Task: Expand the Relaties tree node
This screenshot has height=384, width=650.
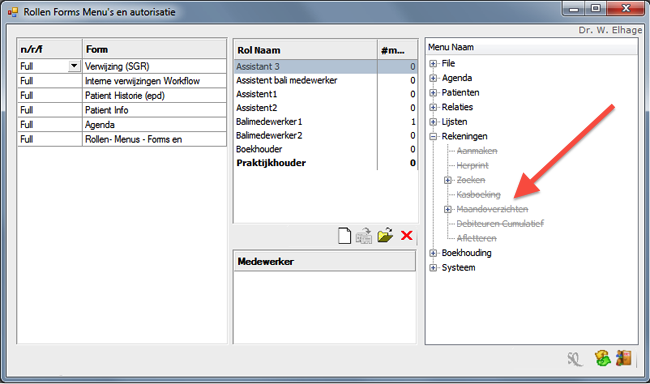Action: pos(433,107)
